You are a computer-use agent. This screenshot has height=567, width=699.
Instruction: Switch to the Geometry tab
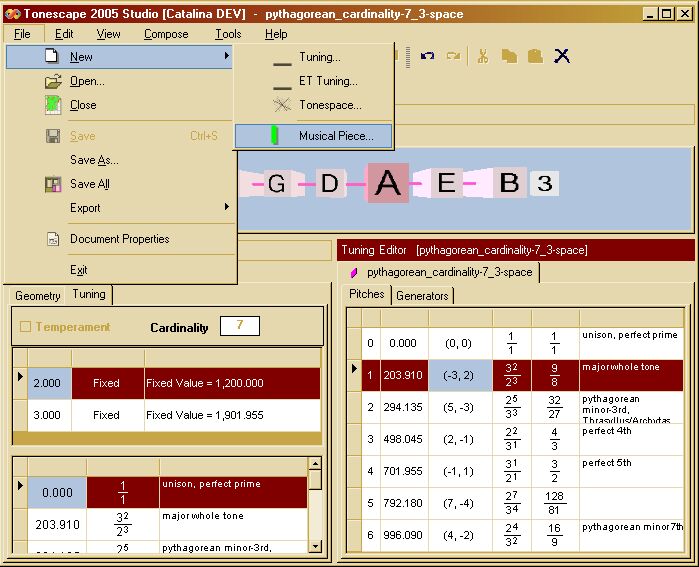click(37, 296)
